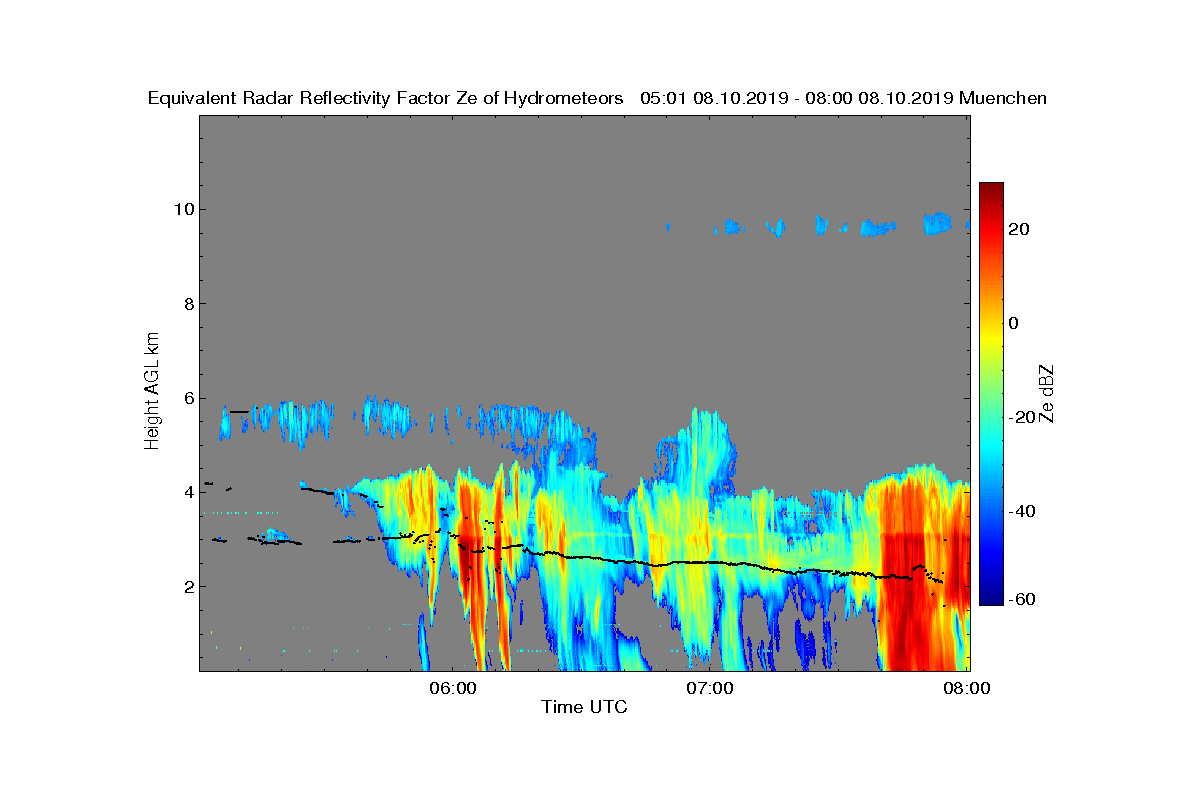Click the colorbar '0' value label
The width and height of the screenshot is (1200, 800).
[x=1014, y=323]
